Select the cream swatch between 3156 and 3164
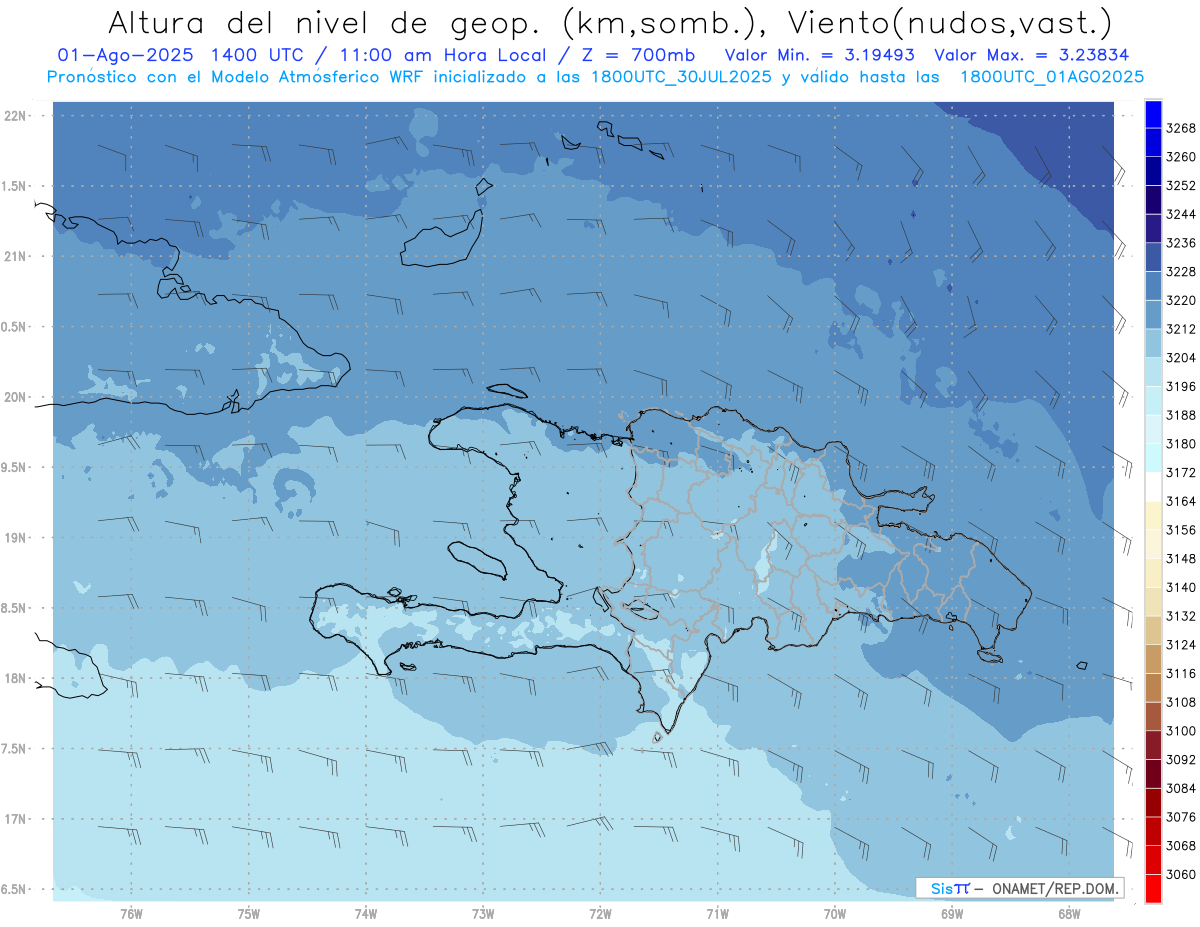This screenshot has height=927, width=1200. (1153, 515)
